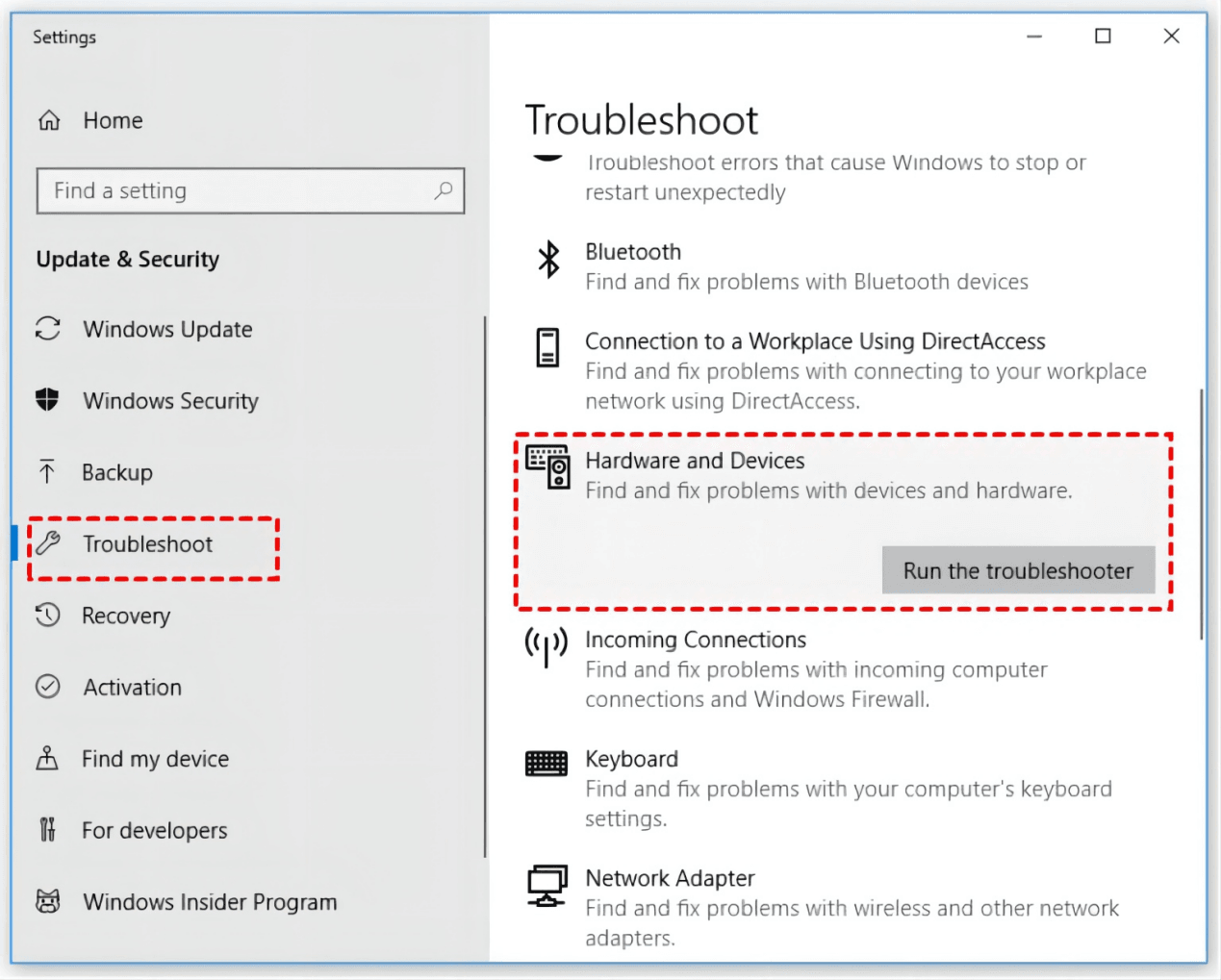This screenshot has width=1221, height=980.
Task: Click the troubleshooter list vertical scrollbar
Action: tap(1201, 514)
